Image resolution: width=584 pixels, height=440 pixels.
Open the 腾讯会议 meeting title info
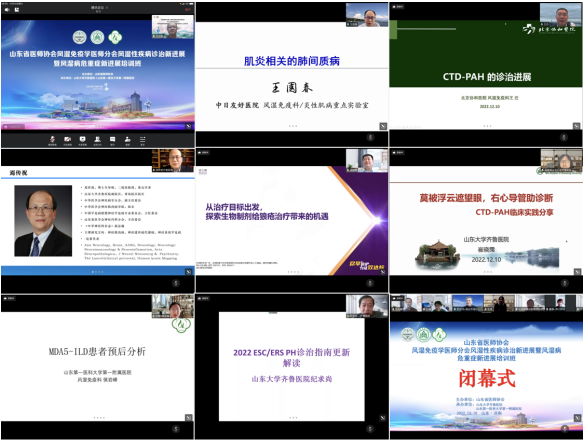(99, 8)
